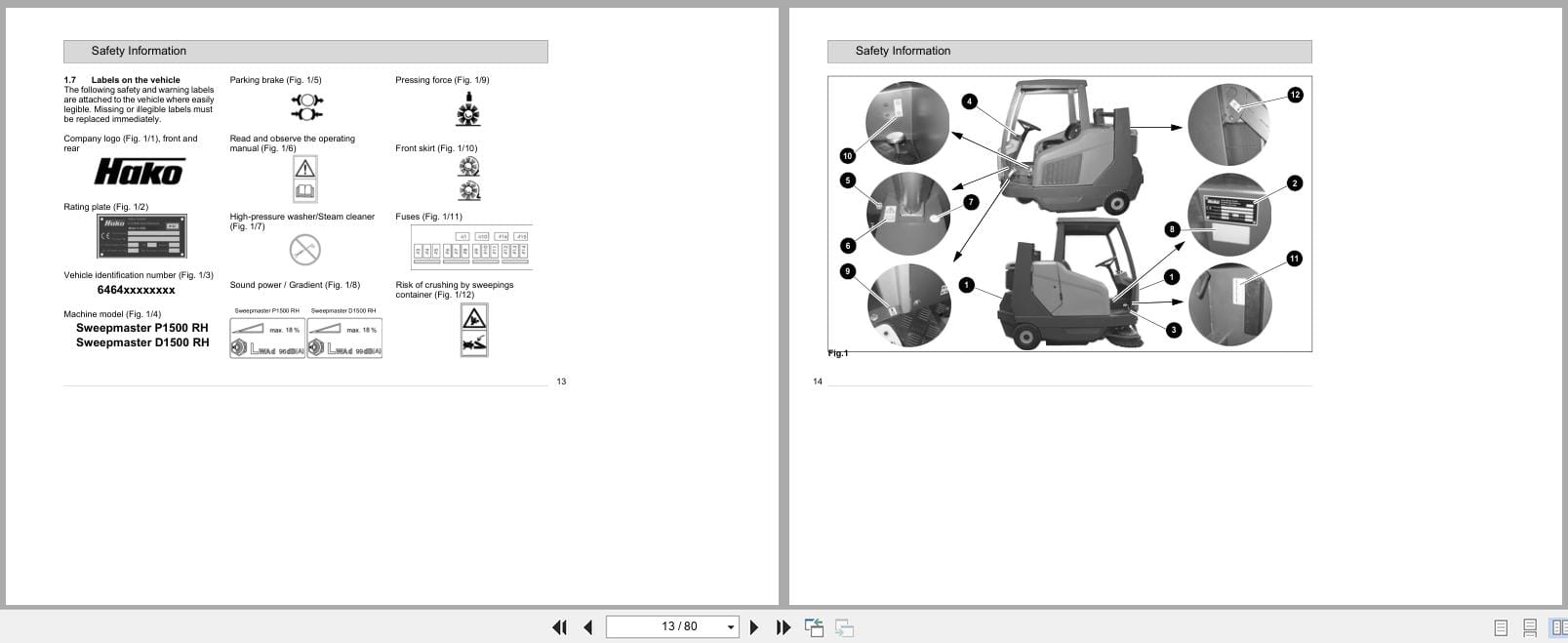Click callout number 3 in the figure

click(x=1174, y=330)
